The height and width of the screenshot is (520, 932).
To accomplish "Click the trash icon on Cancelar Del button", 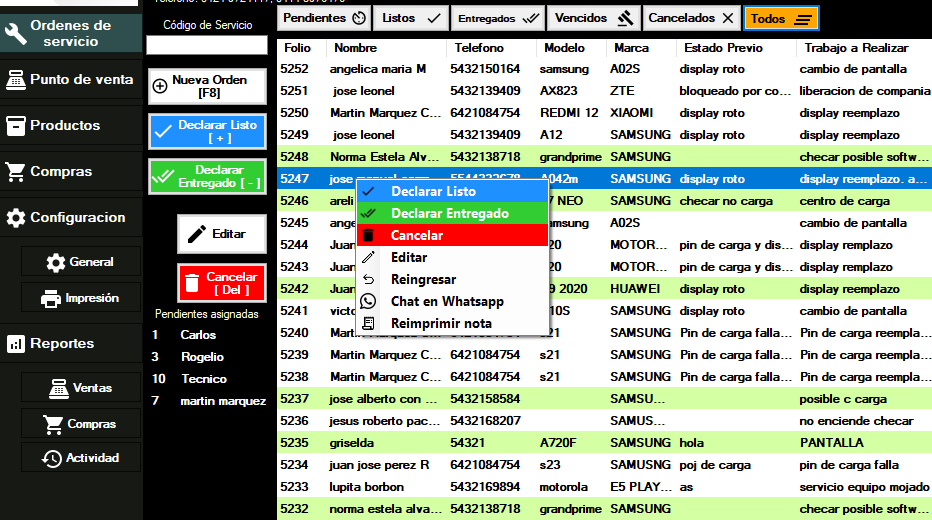I will (x=192, y=283).
